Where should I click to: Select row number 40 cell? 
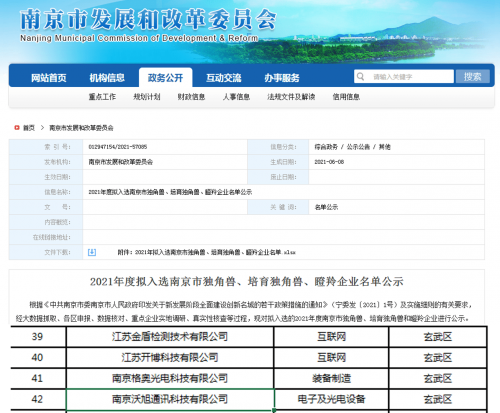(38, 358)
